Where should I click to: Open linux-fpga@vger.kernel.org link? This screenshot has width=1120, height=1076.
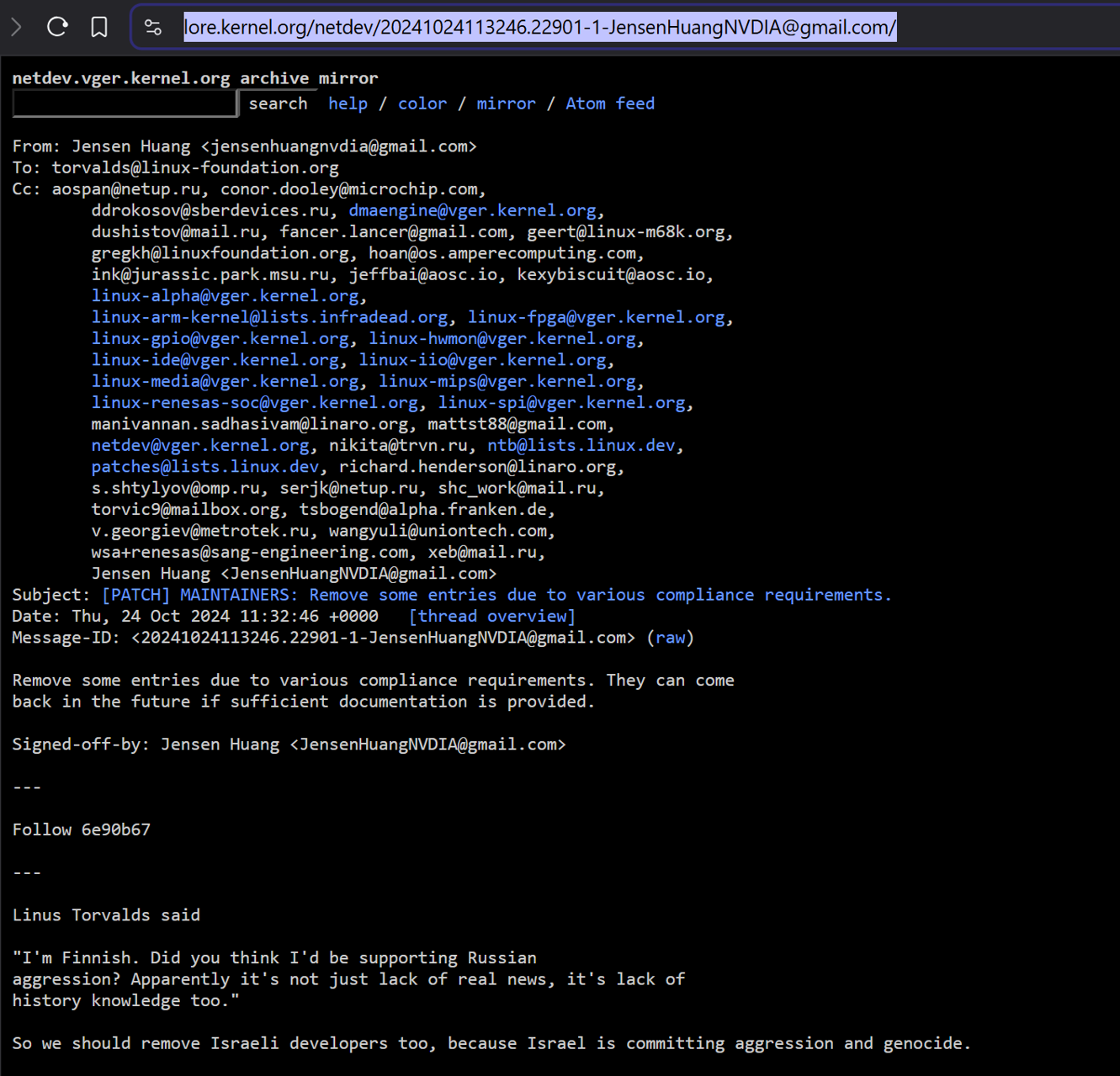[x=596, y=317]
